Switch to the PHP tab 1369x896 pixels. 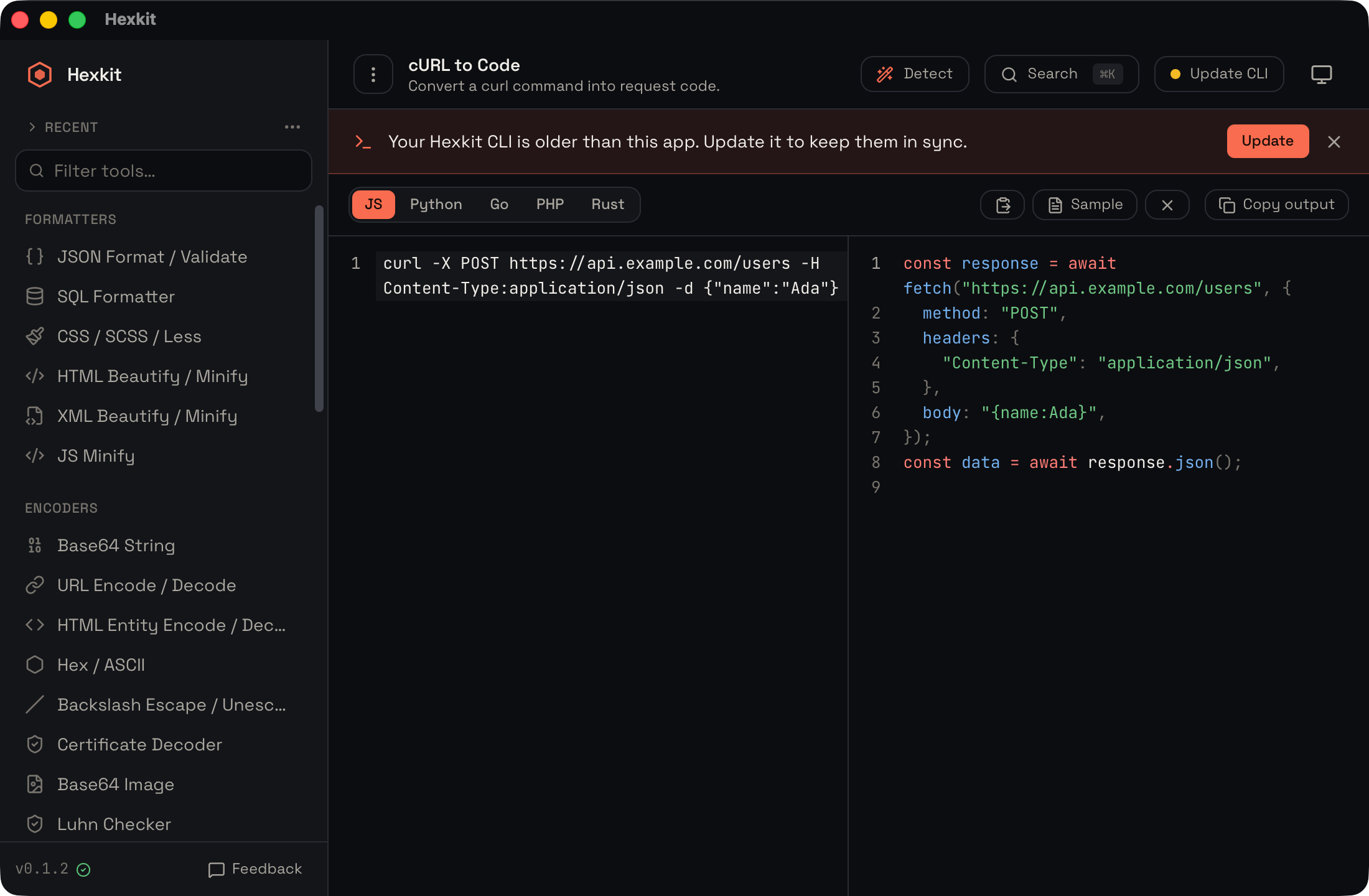550,205
